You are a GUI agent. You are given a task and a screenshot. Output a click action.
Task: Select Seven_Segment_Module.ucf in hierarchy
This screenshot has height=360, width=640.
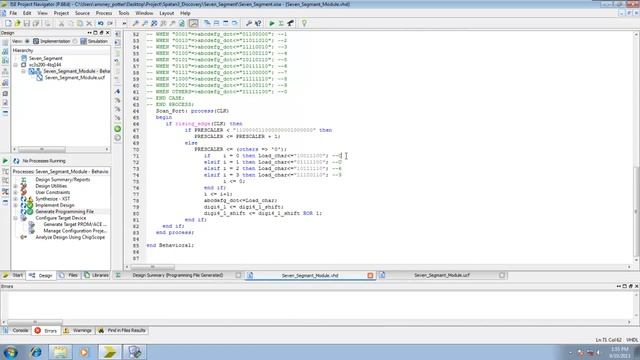[x=74, y=78]
